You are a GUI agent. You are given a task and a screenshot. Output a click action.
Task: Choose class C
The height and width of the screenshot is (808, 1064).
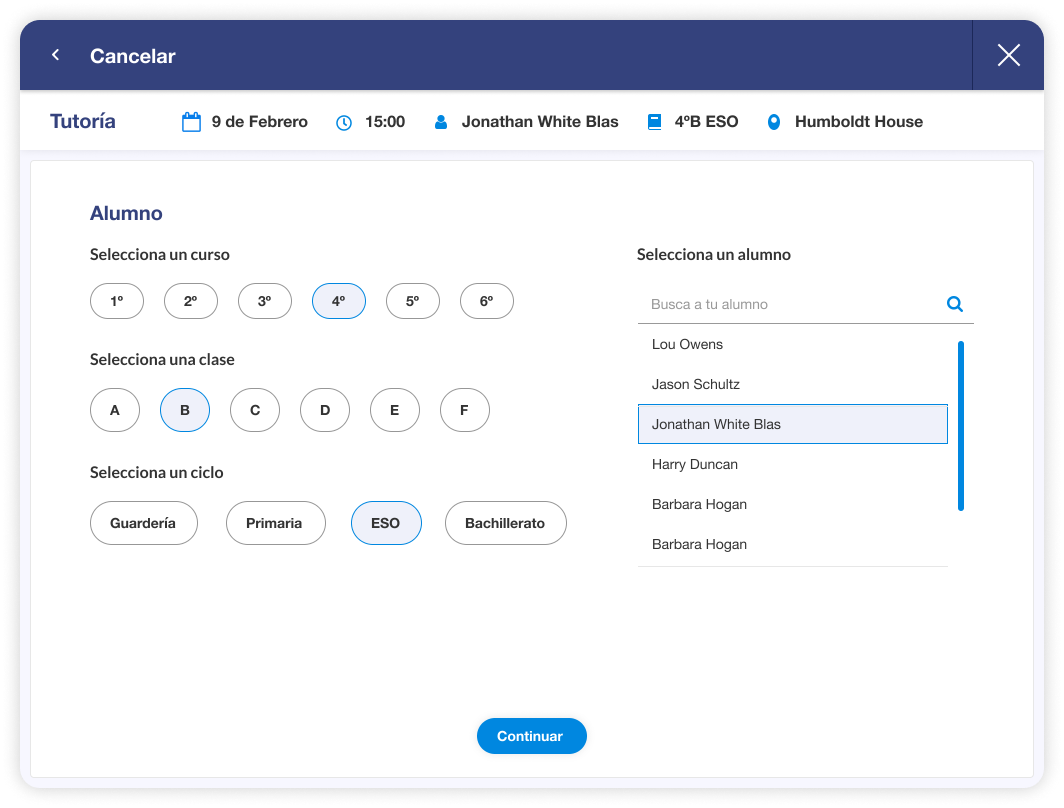[254, 410]
